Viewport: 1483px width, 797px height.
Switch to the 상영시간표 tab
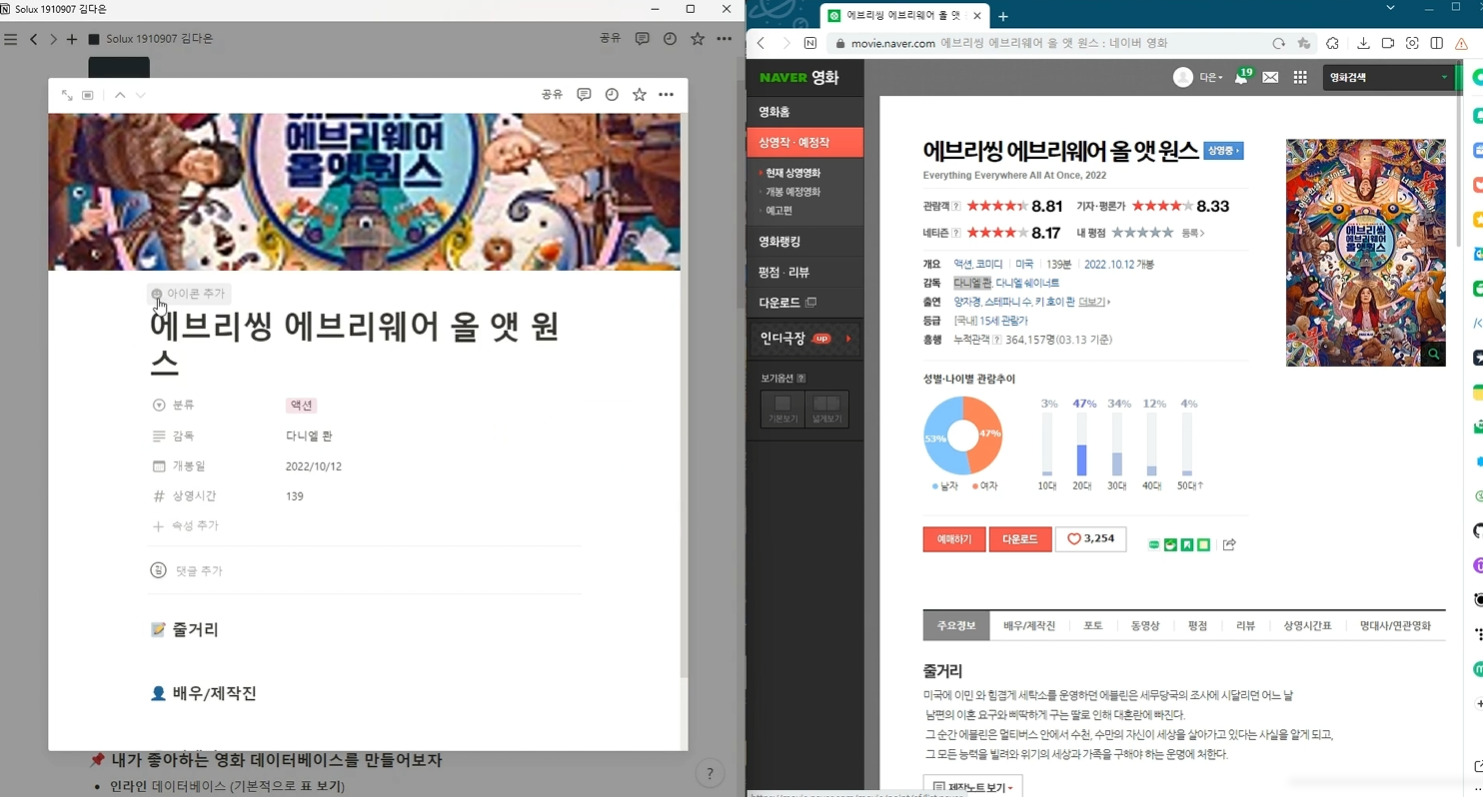point(1307,626)
